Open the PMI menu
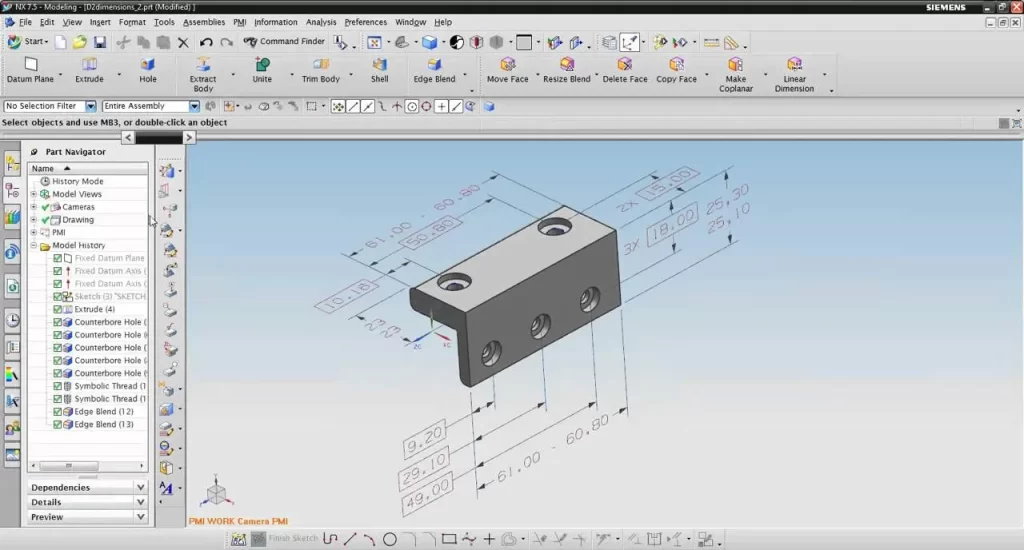This screenshot has width=1024, height=550. pyautogui.click(x=239, y=22)
